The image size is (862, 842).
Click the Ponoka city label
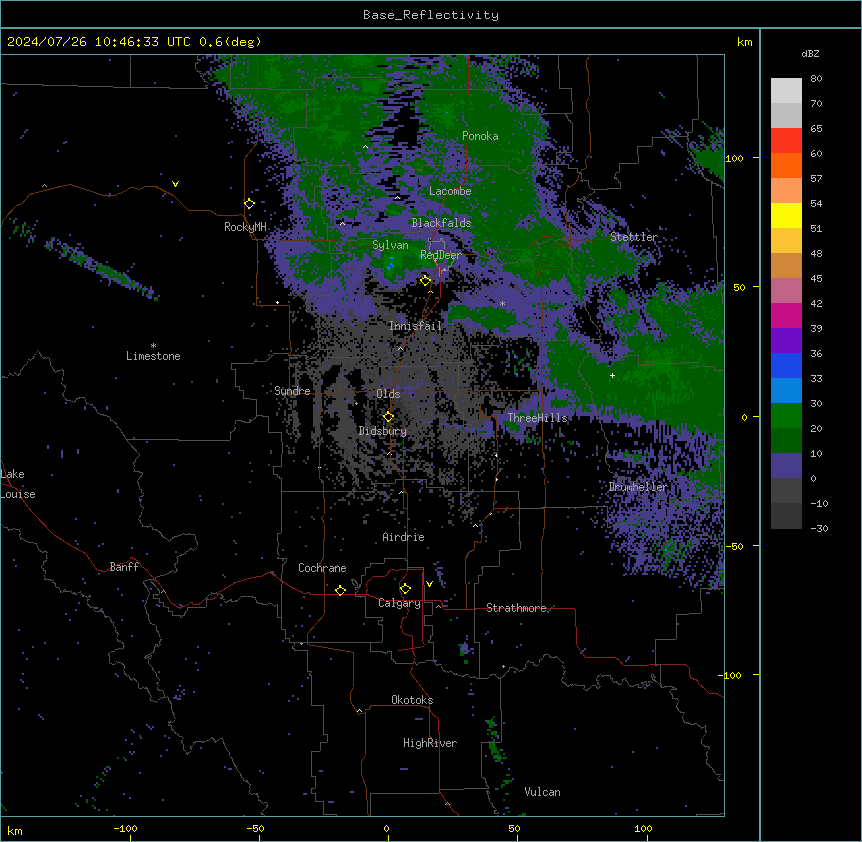[480, 136]
